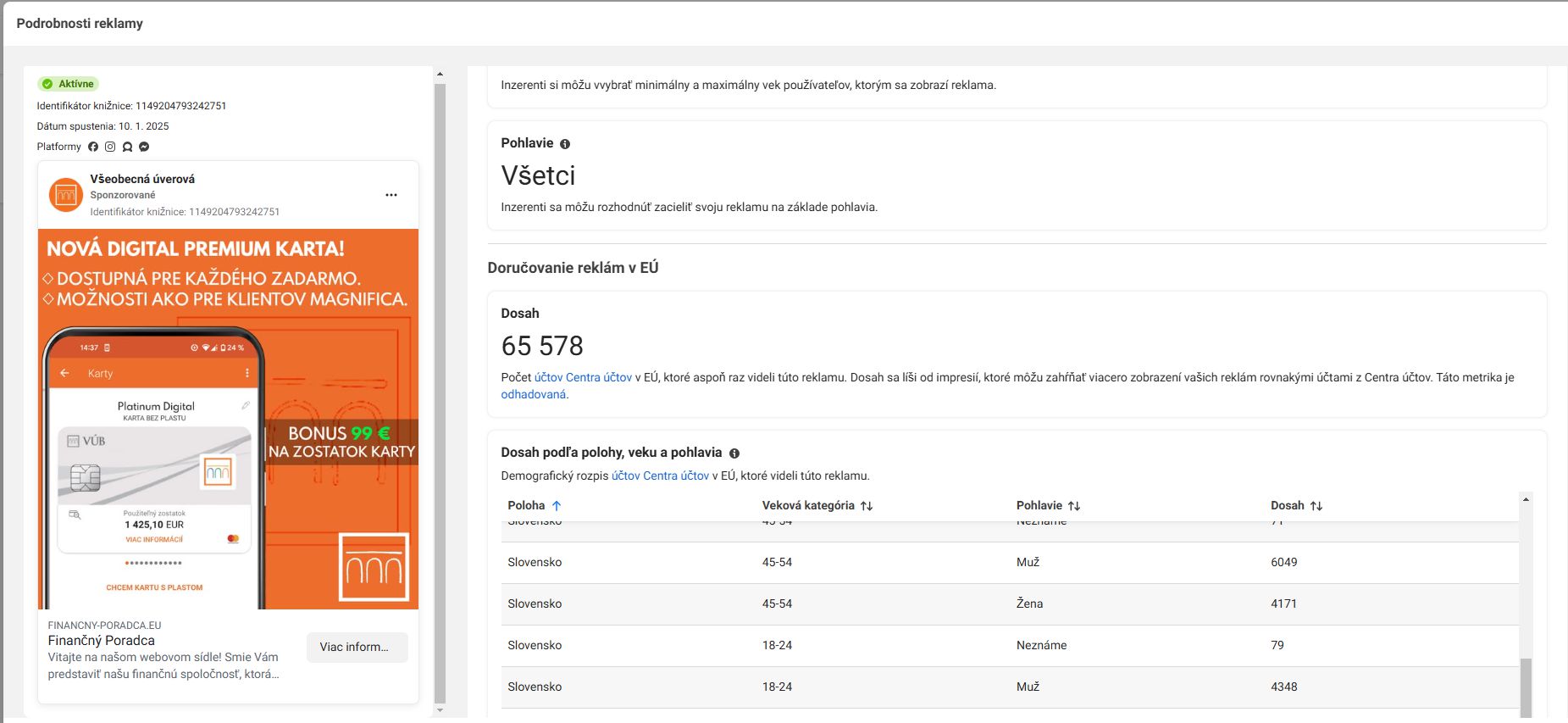Sort table by Poloha column
This screenshot has height=723, width=1568.
click(535, 505)
